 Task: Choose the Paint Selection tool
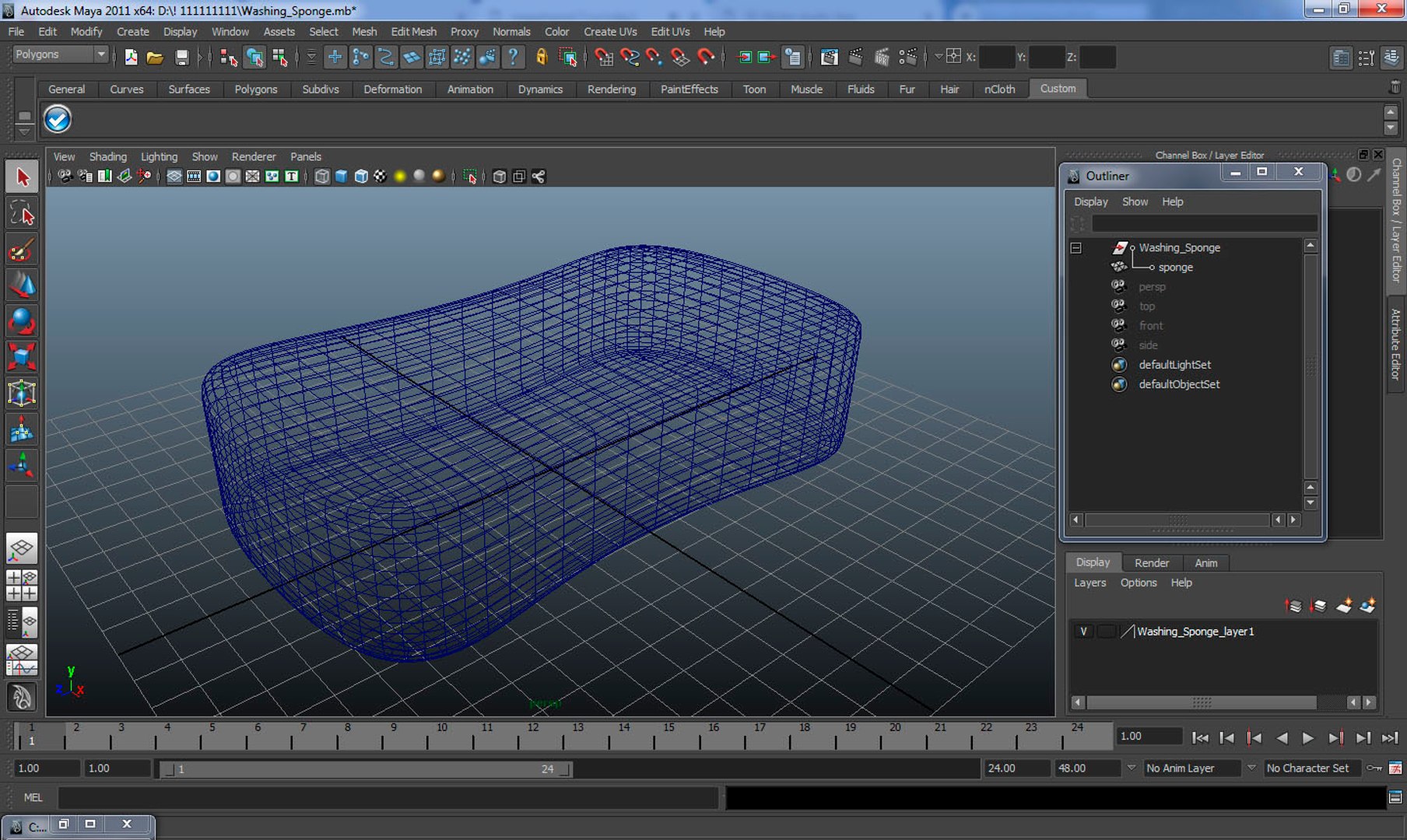(x=22, y=250)
